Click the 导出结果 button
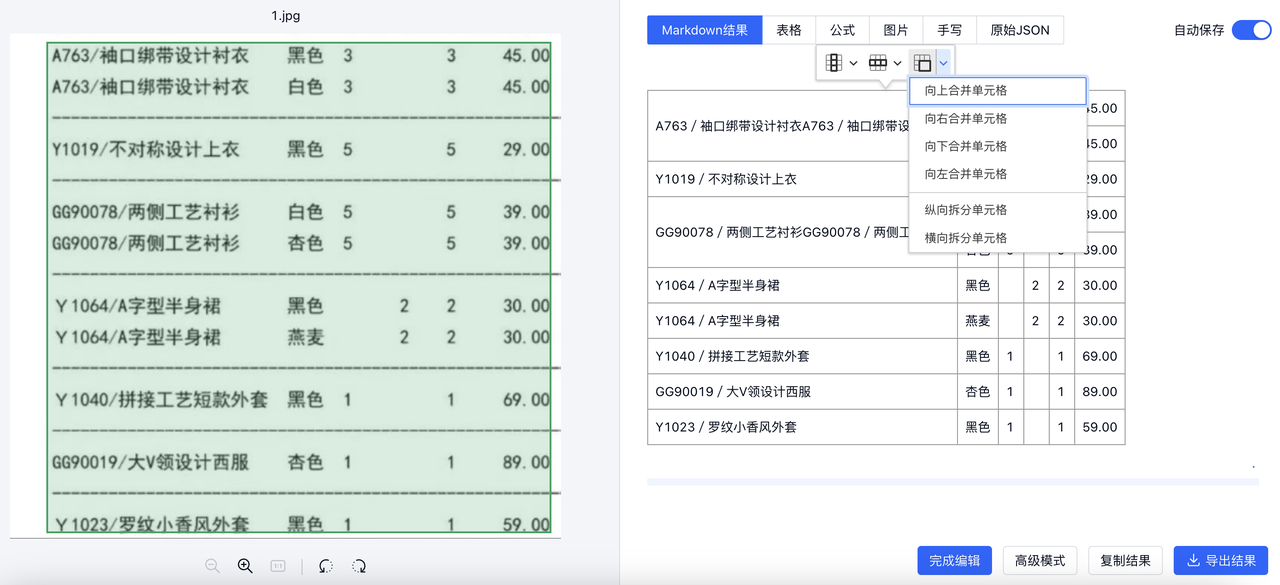Viewport: 1280px width, 585px height. click(1221, 560)
